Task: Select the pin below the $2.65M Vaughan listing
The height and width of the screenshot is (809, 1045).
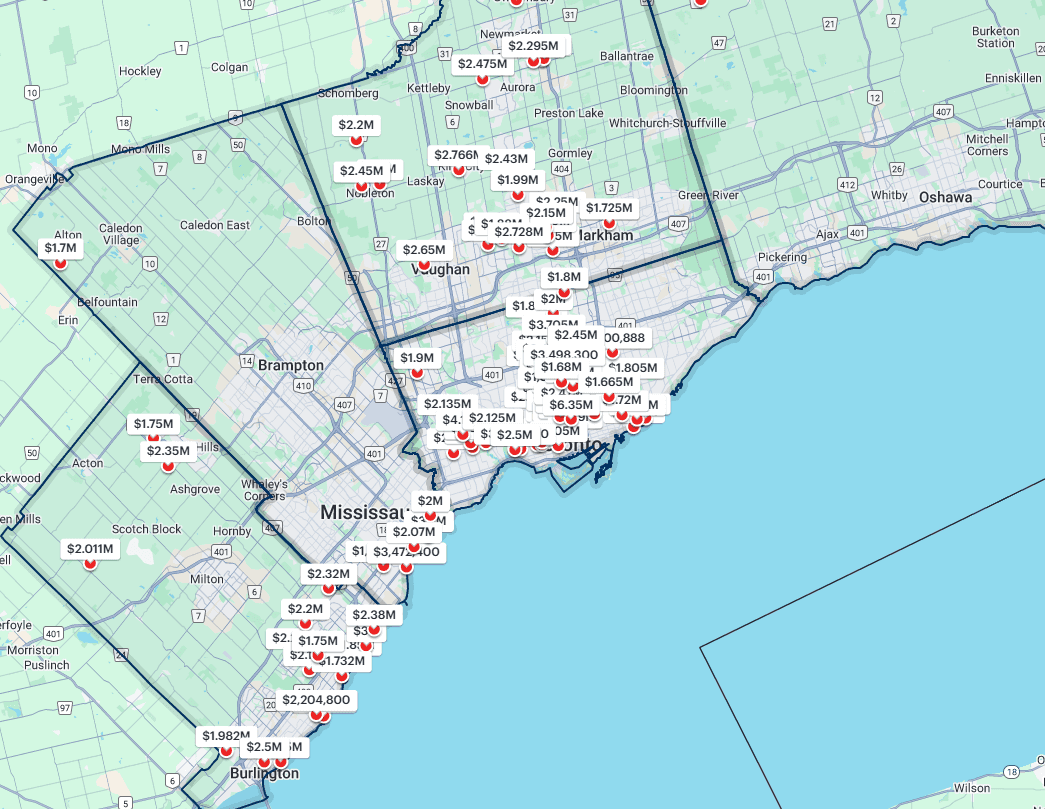Action: (x=424, y=265)
